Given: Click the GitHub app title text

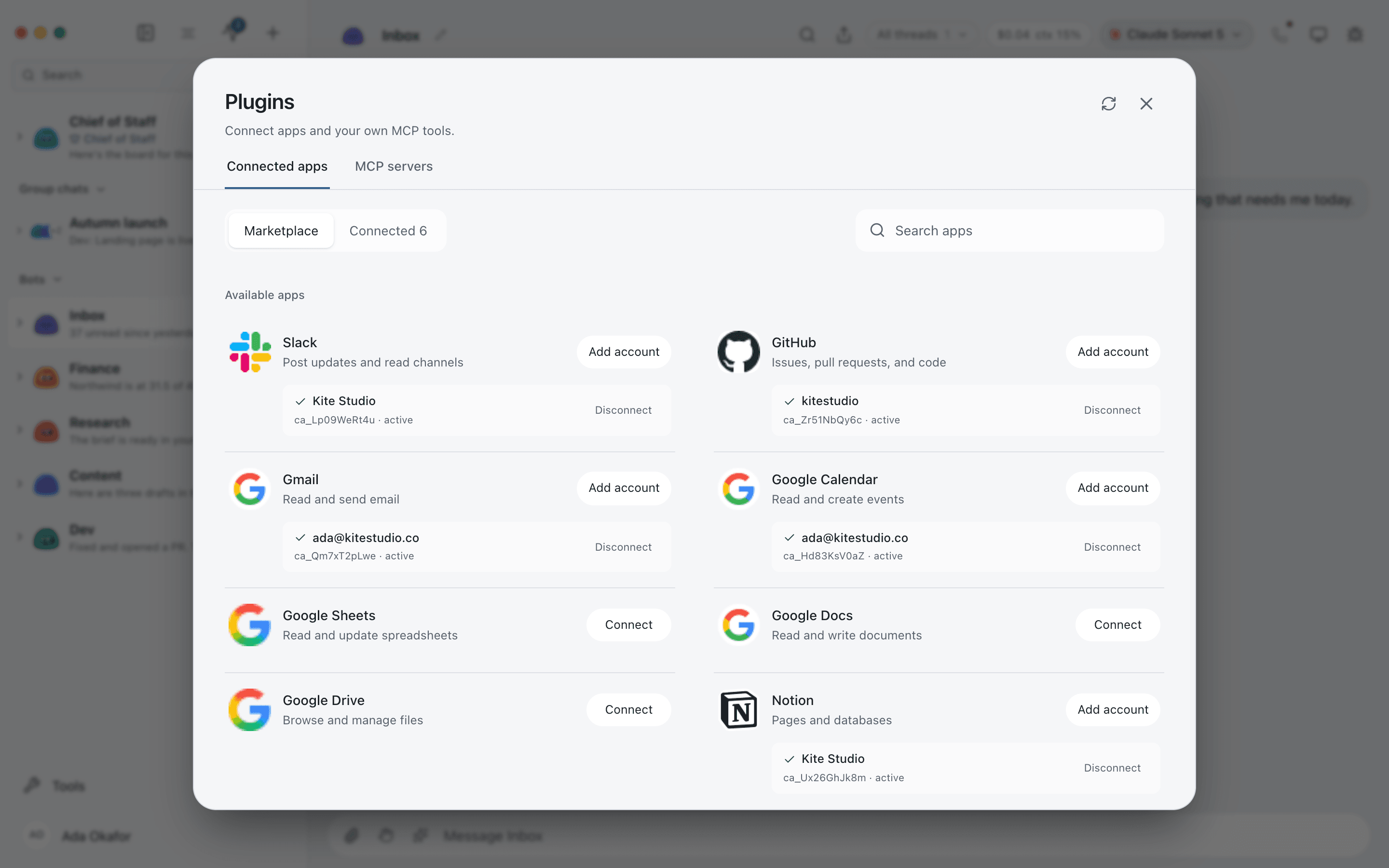Looking at the screenshot, I should pos(794,343).
